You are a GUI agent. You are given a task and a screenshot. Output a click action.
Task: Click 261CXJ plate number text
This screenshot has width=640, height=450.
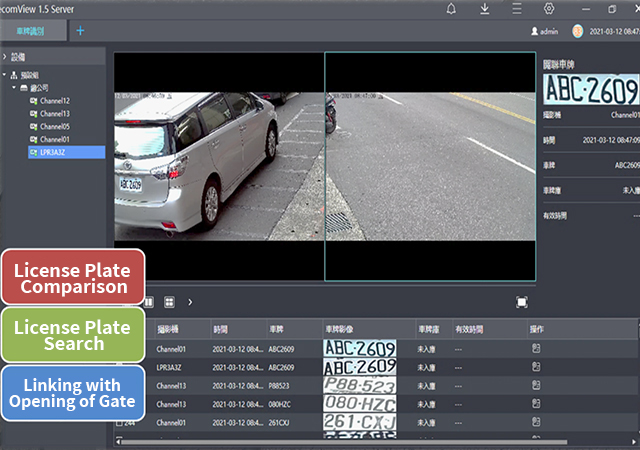point(279,423)
